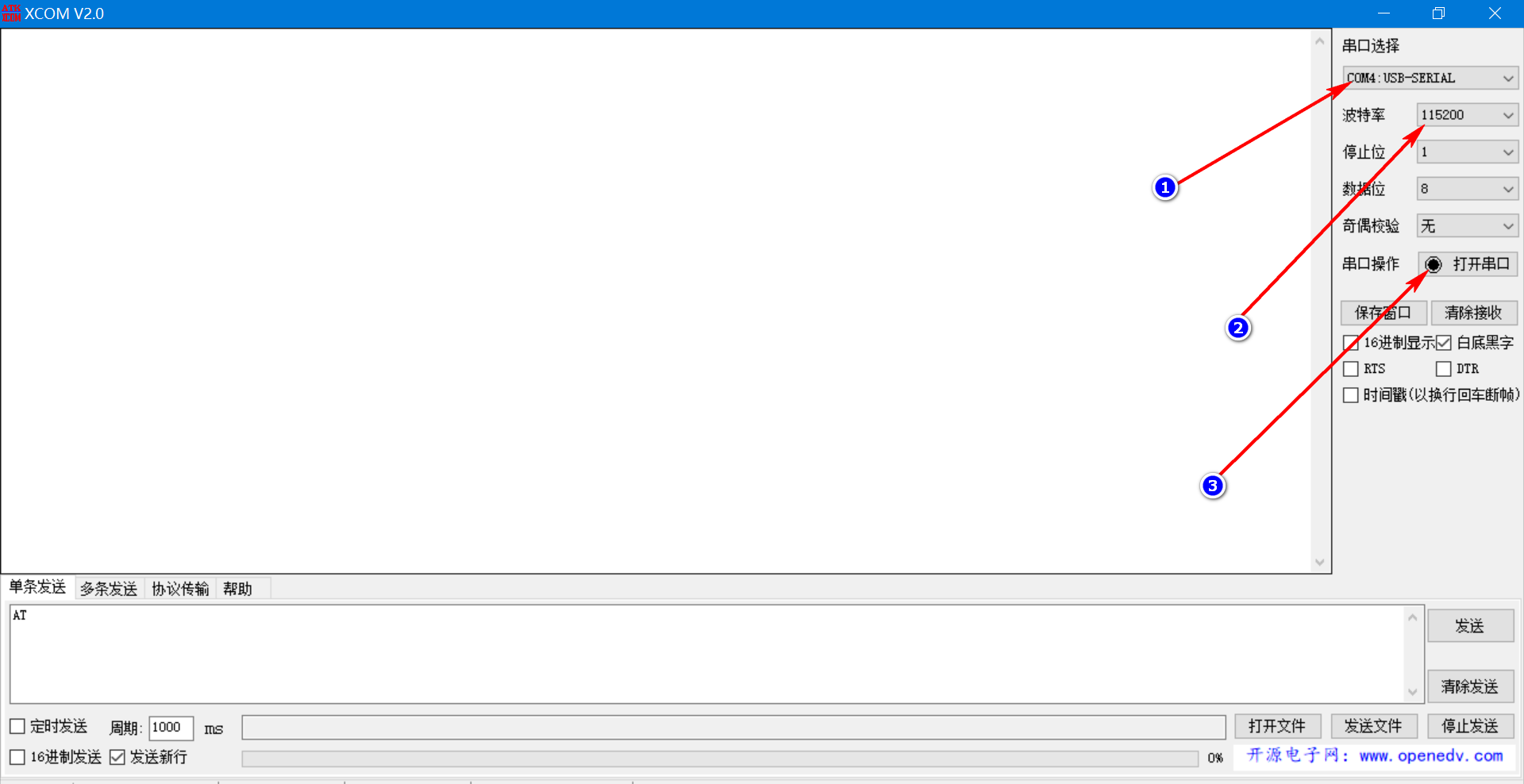This screenshot has width=1524, height=784.
Task: Click the file send progress bar
Action: click(x=720, y=759)
